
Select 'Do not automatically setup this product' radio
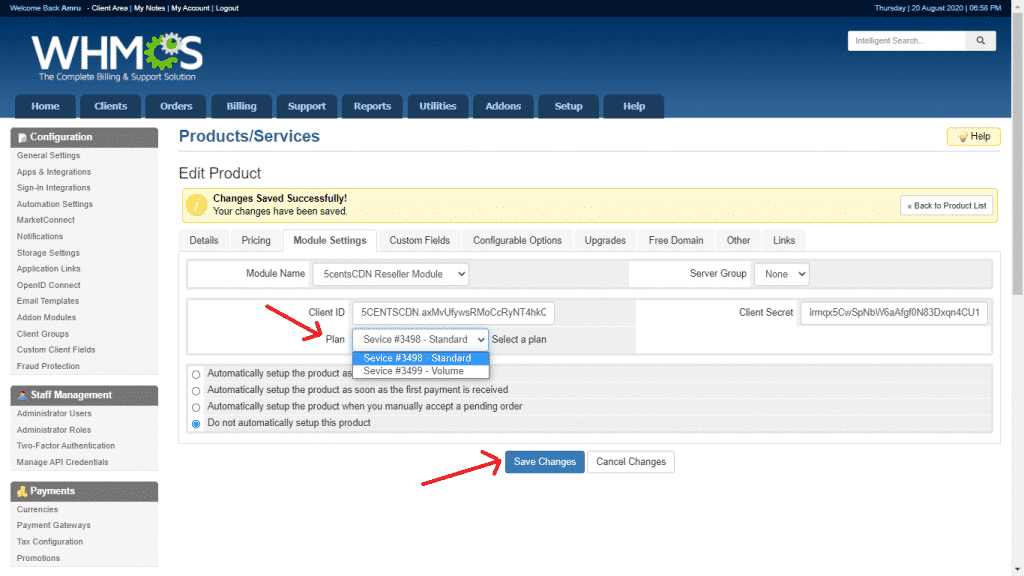[196, 424]
